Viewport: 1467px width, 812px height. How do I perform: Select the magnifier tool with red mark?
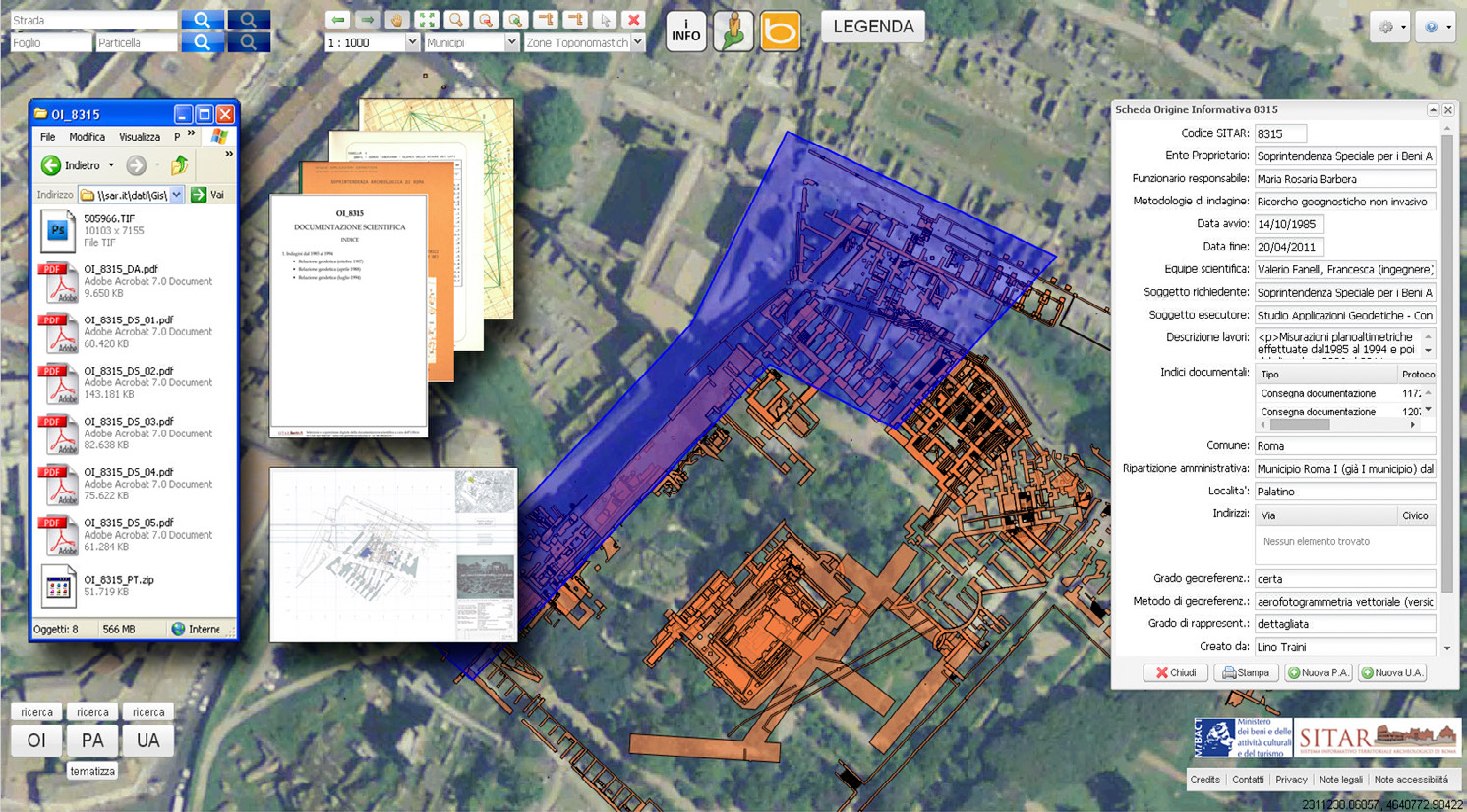click(x=486, y=20)
